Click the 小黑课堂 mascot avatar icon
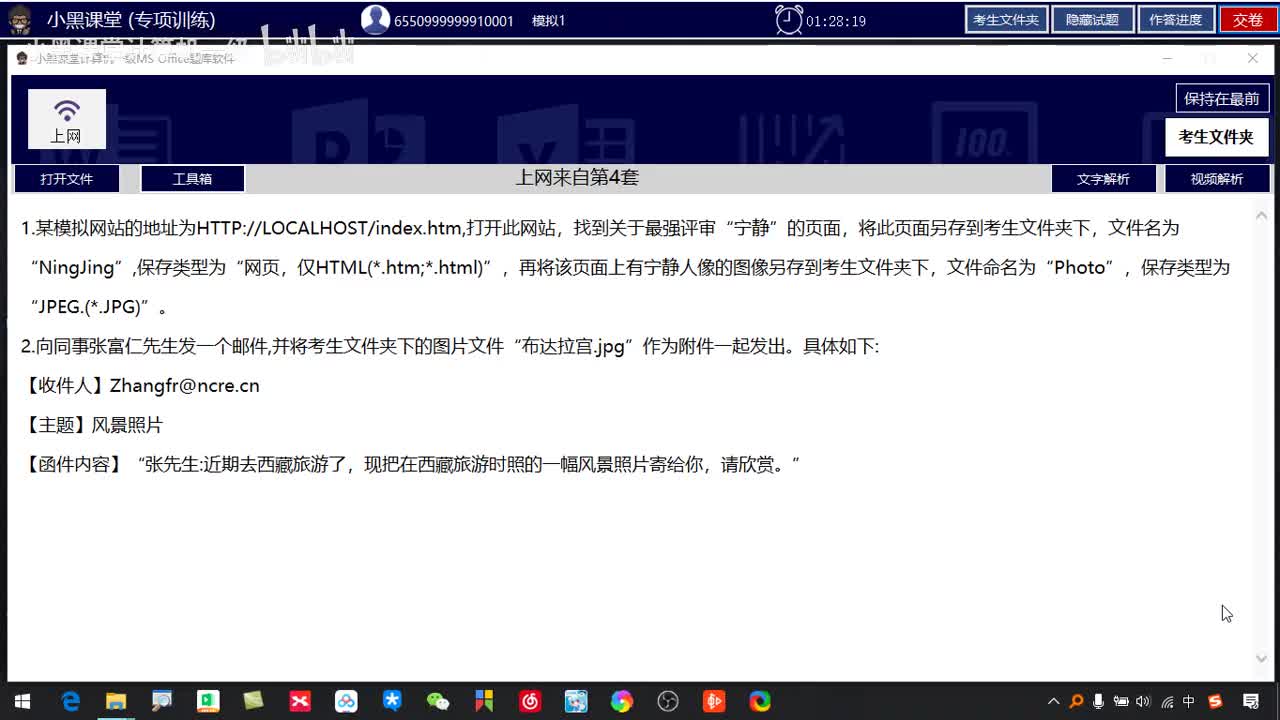1280x720 pixels. [x=20, y=19]
